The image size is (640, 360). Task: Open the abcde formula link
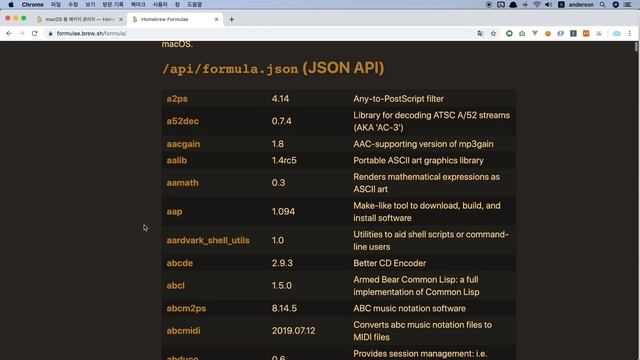[180, 263]
